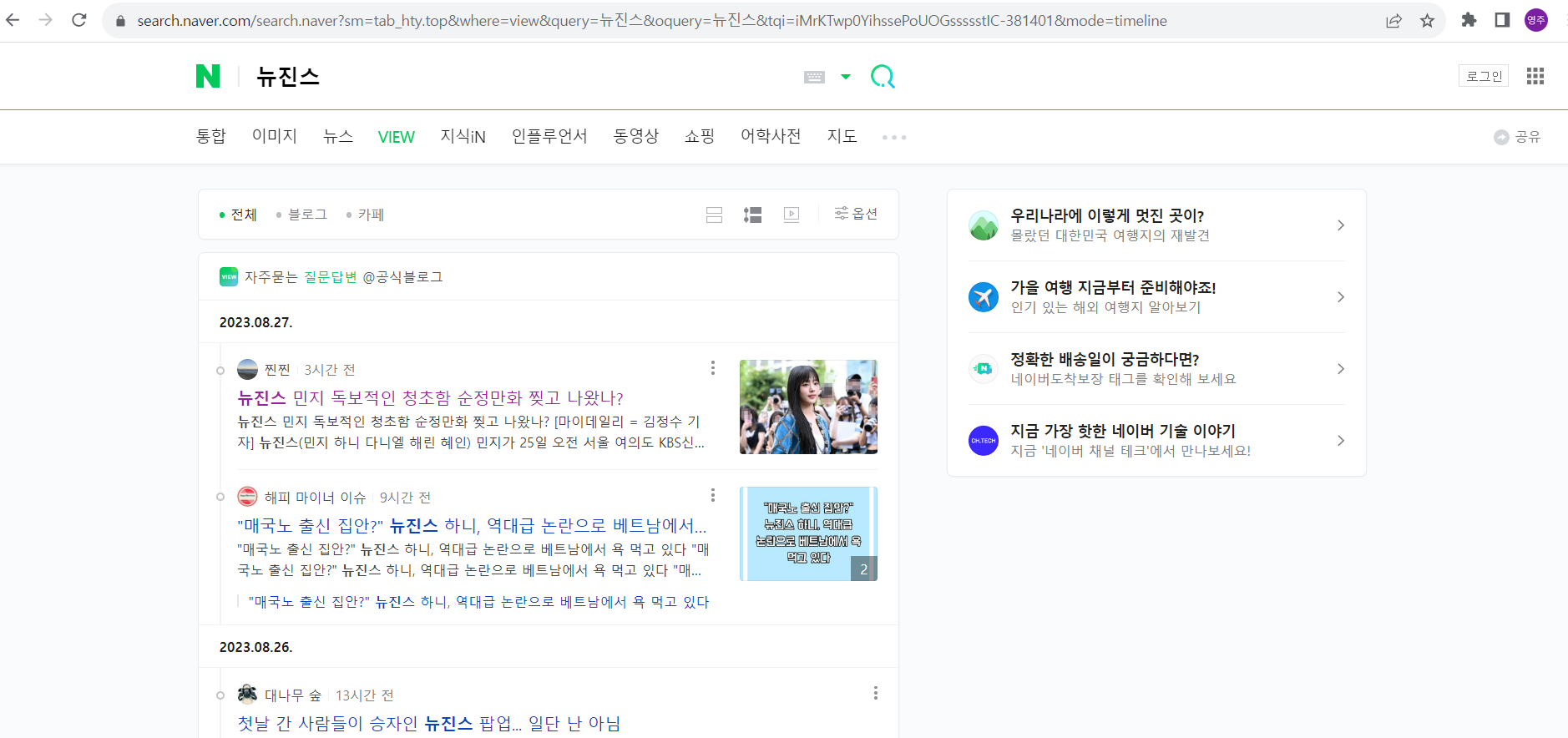Viewport: 1568px width, 738px height.
Task: Click the green VIEW badge icon
Action: (x=229, y=276)
